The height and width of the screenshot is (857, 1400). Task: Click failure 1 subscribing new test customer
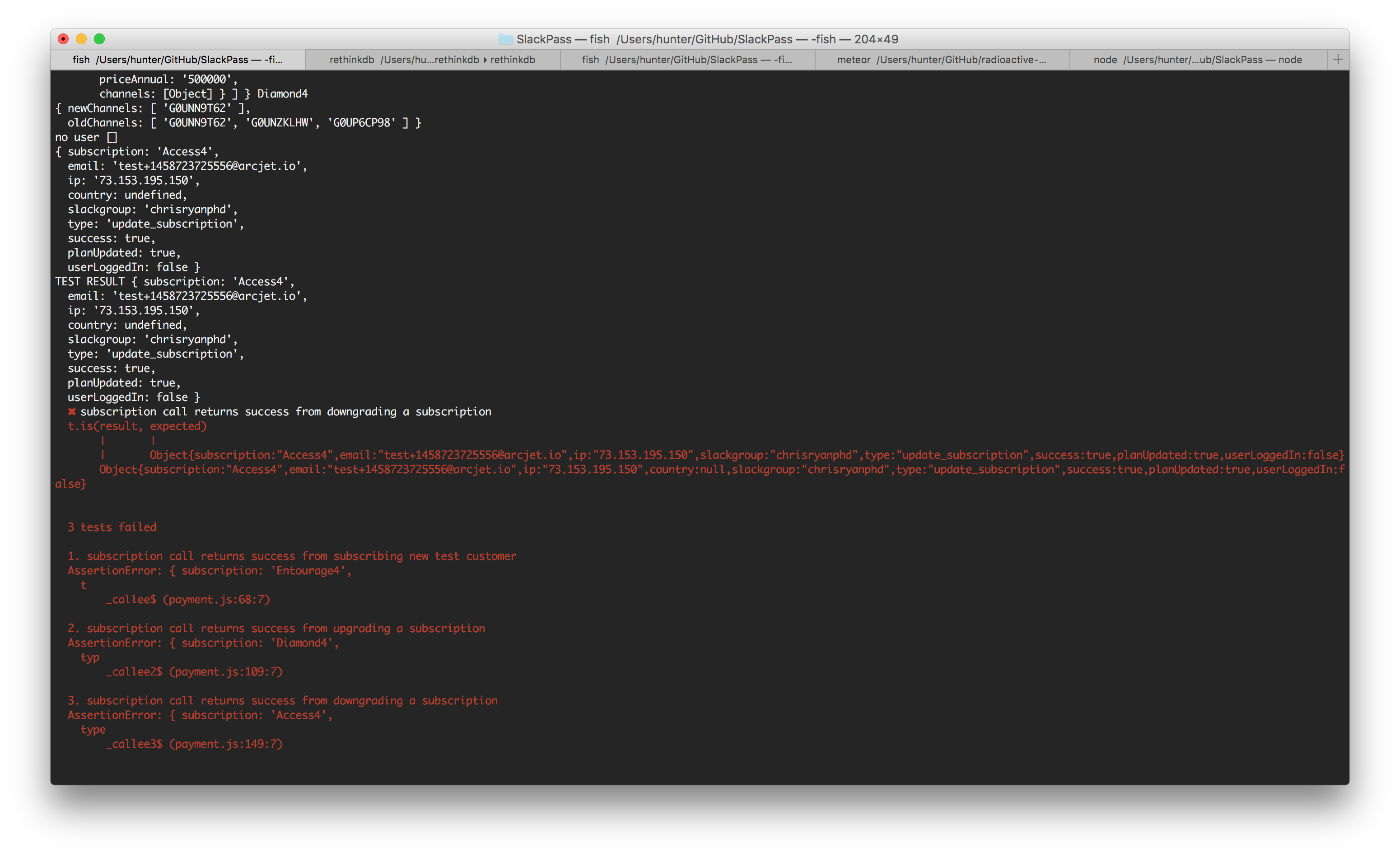pyautogui.click(x=292, y=556)
